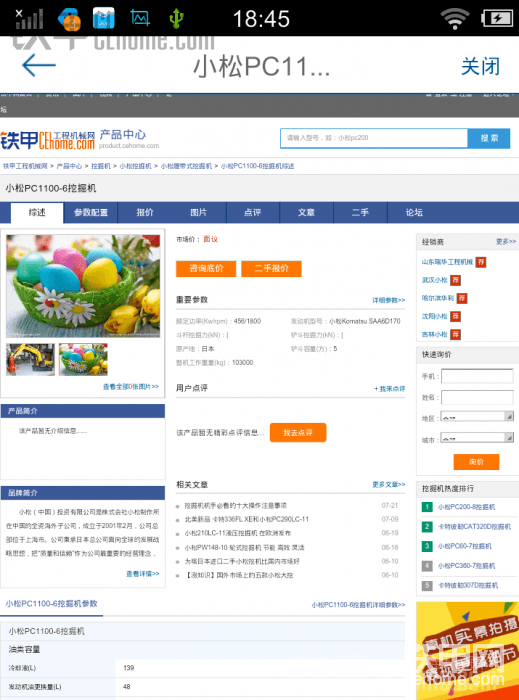The width and height of the screenshot is (519, 700).
Task: Tap the USB connection status icon
Action: (x=176, y=19)
